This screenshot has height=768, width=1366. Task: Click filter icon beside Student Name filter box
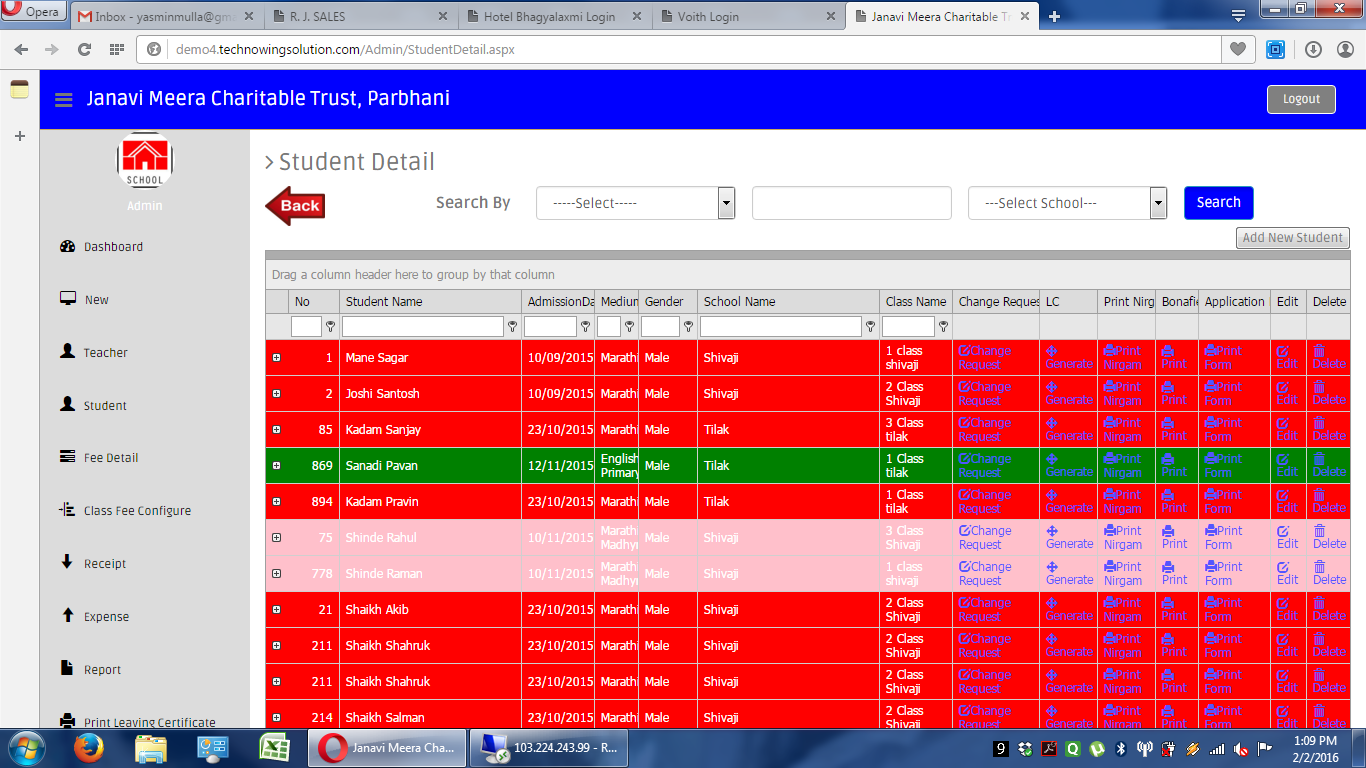512,326
